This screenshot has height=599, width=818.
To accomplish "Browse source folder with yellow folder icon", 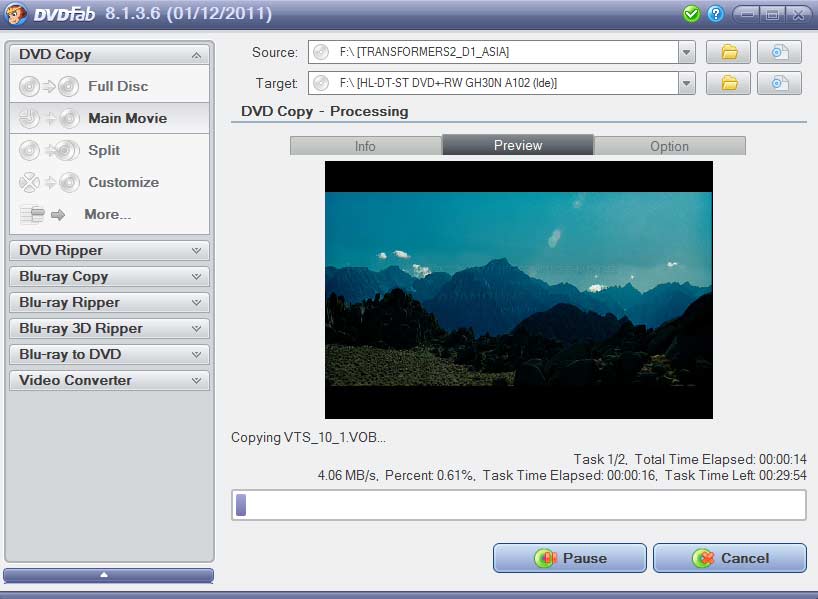I will click(x=728, y=52).
